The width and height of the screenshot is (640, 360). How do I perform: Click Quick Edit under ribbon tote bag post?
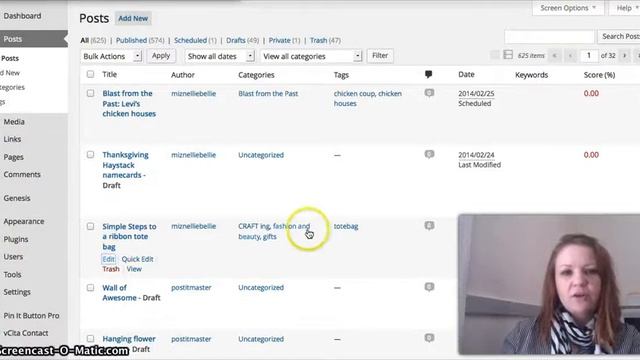(x=138, y=259)
